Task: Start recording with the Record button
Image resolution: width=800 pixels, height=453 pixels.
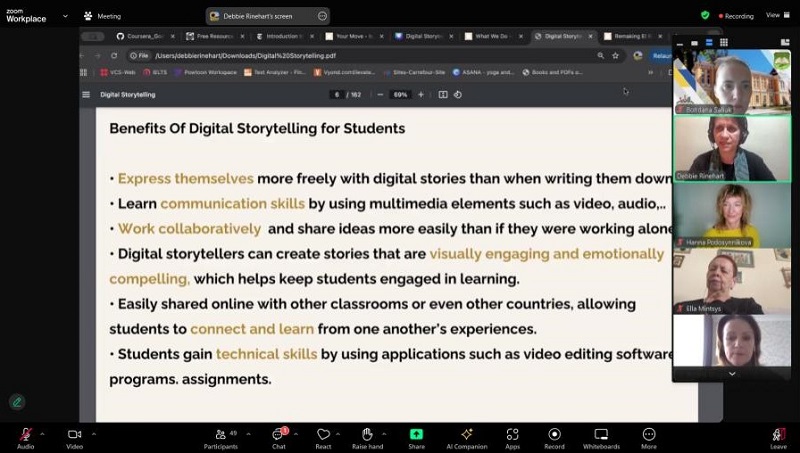Action: coord(554,435)
